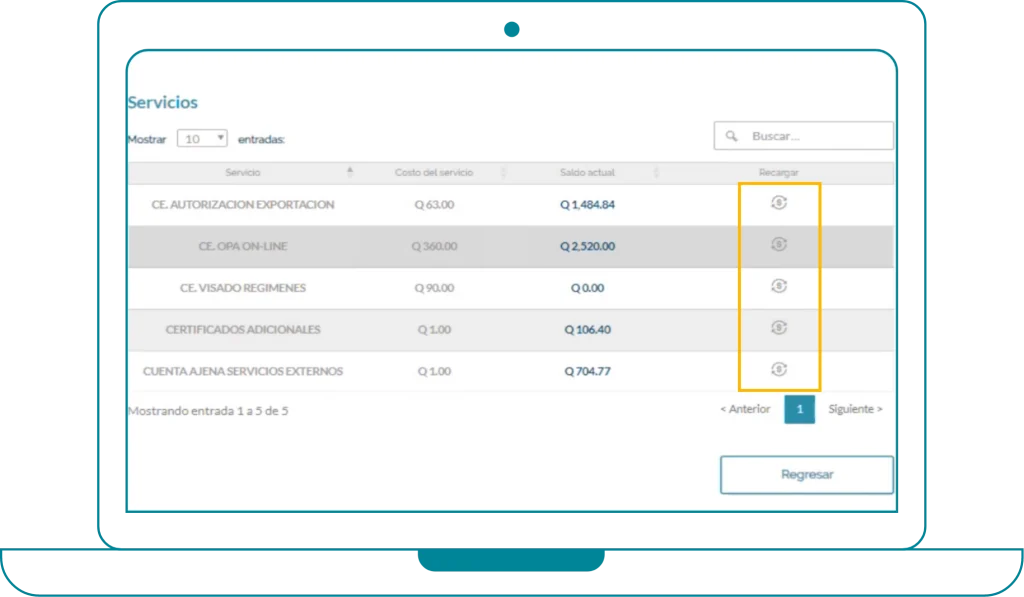
Task: Click recharge icon for CE. AUTORIZACION EXPORTACION
Action: coord(779,203)
